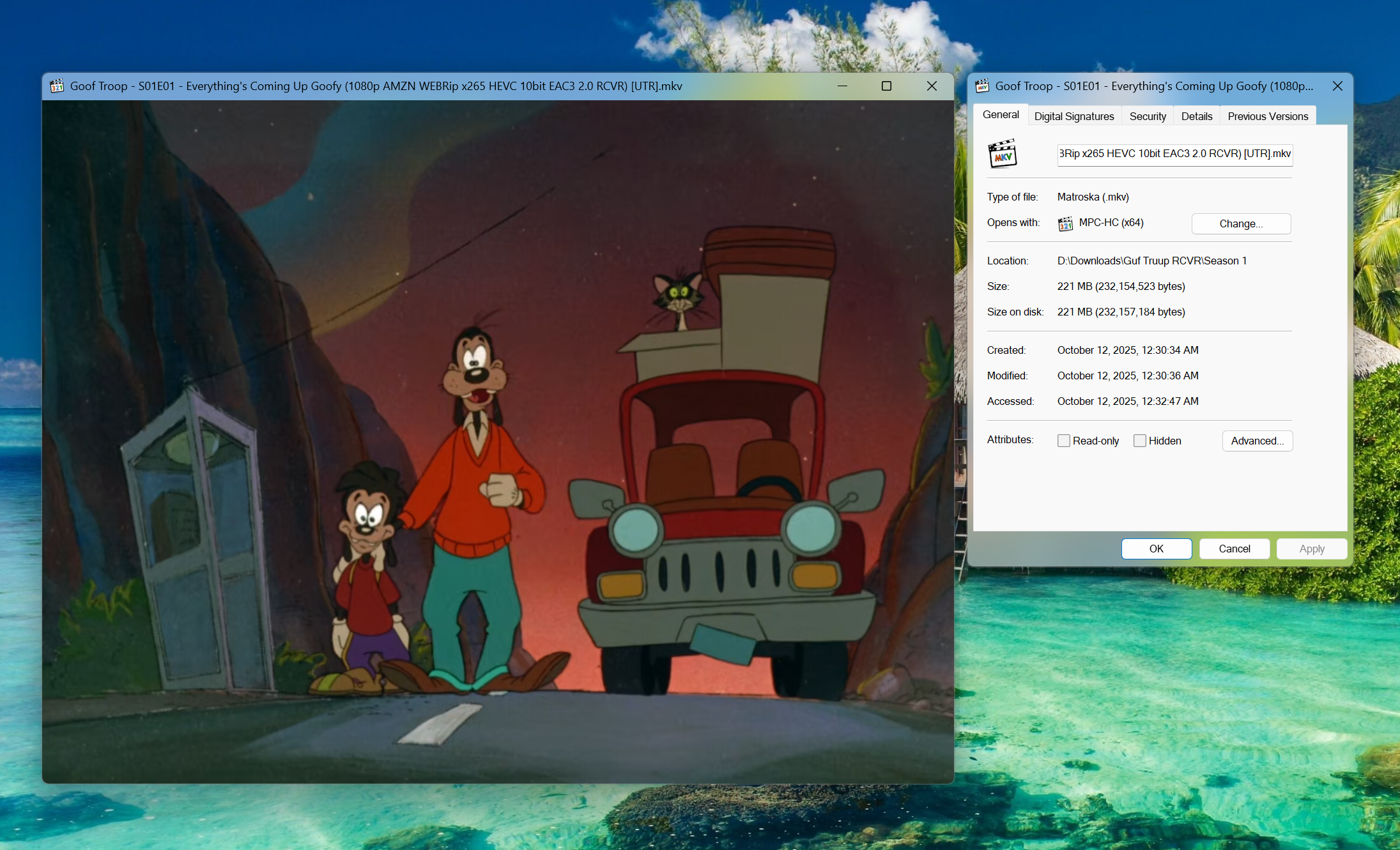Close the Properties dialog with X
1400x850 pixels.
pyautogui.click(x=1337, y=86)
